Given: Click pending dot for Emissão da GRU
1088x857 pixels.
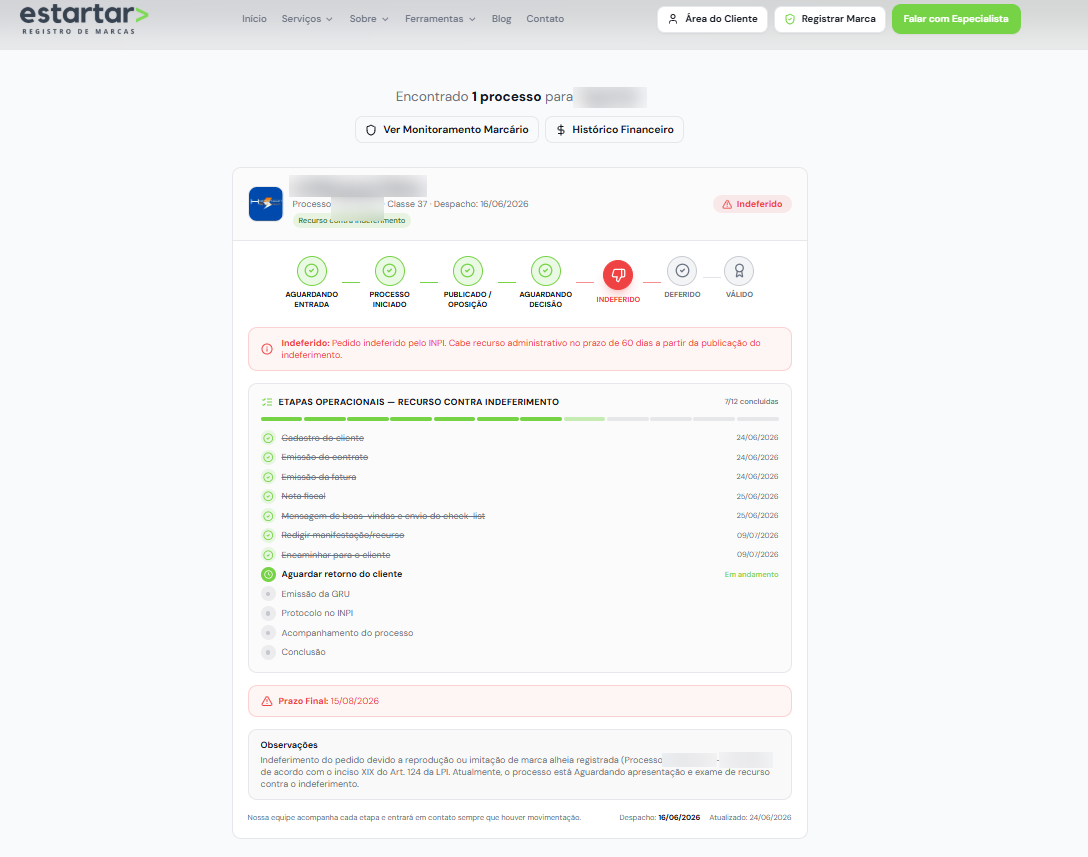Looking at the screenshot, I should tap(268, 594).
